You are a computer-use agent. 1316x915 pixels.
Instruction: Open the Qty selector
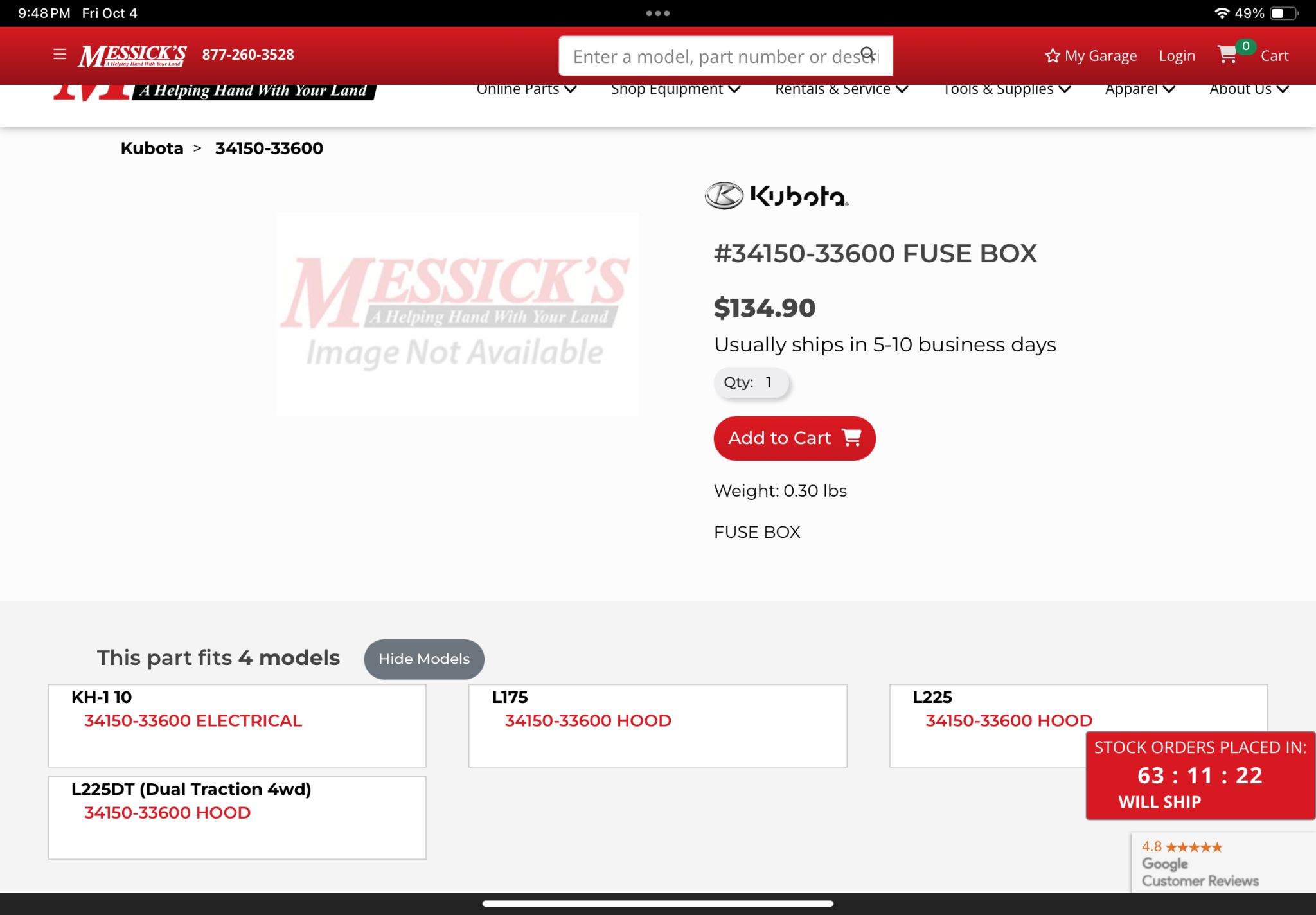click(751, 383)
